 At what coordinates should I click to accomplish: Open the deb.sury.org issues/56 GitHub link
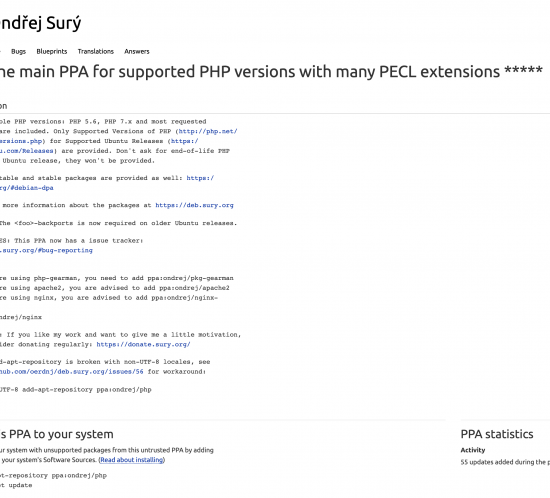[72, 371]
